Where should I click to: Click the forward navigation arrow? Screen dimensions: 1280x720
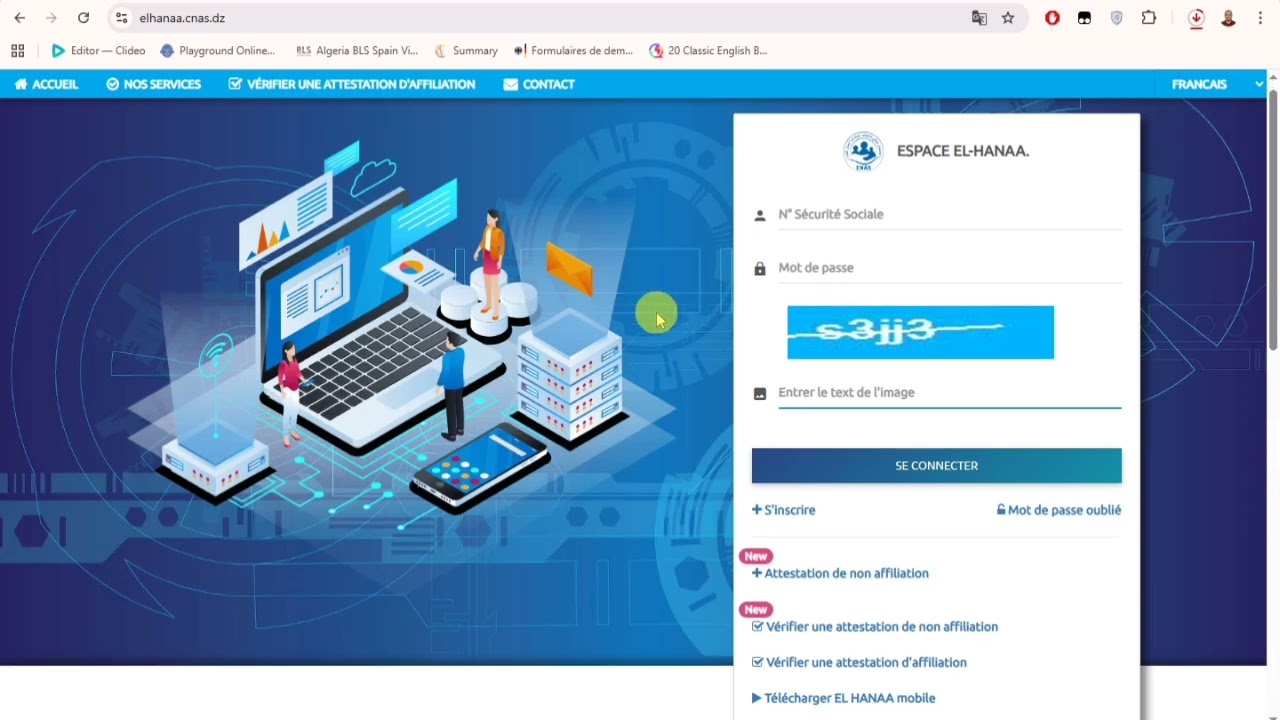(x=52, y=18)
